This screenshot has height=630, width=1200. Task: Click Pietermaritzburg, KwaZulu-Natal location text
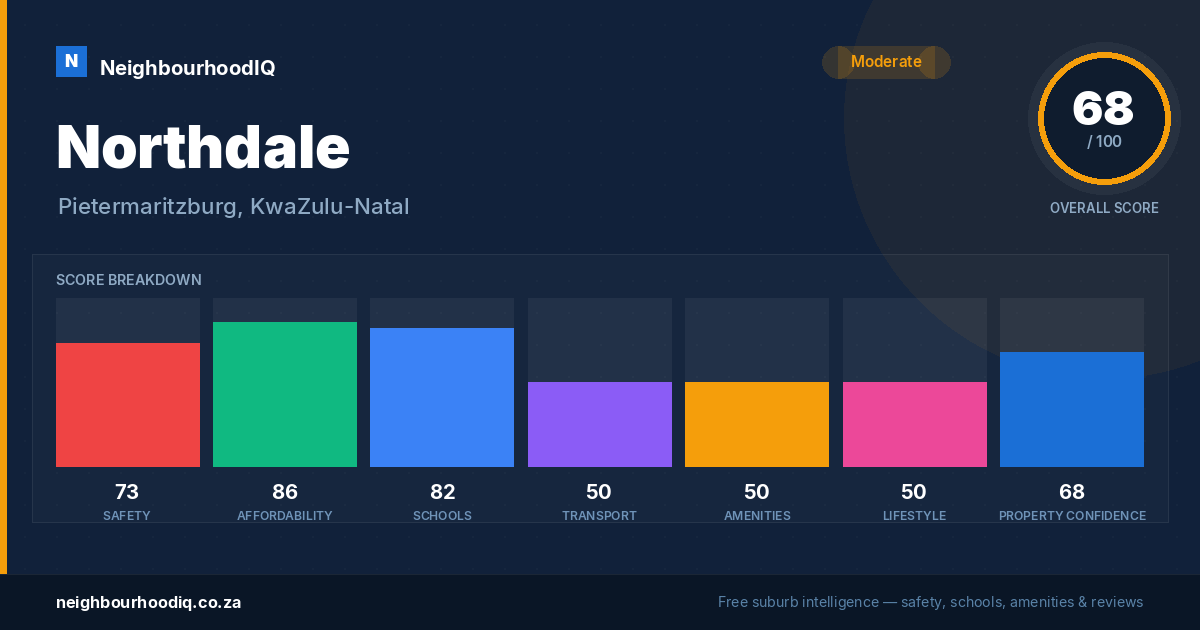pos(233,207)
